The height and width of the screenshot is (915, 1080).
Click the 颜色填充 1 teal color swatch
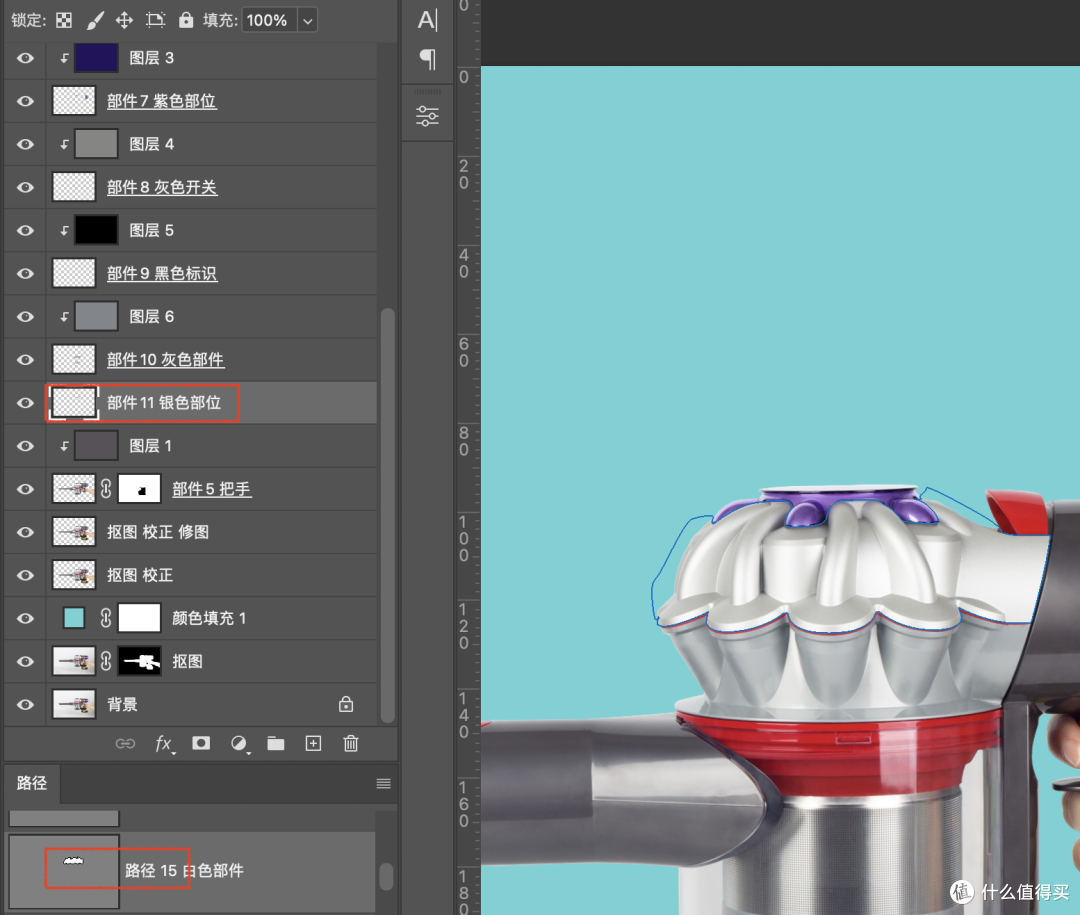pos(74,618)
